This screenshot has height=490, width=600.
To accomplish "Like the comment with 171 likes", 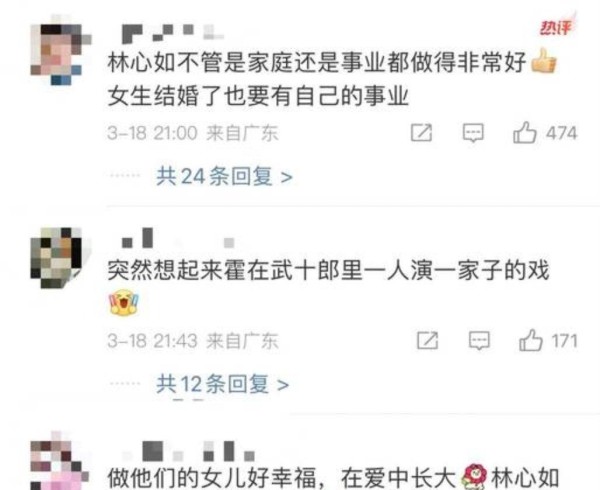I will point(531,340).
